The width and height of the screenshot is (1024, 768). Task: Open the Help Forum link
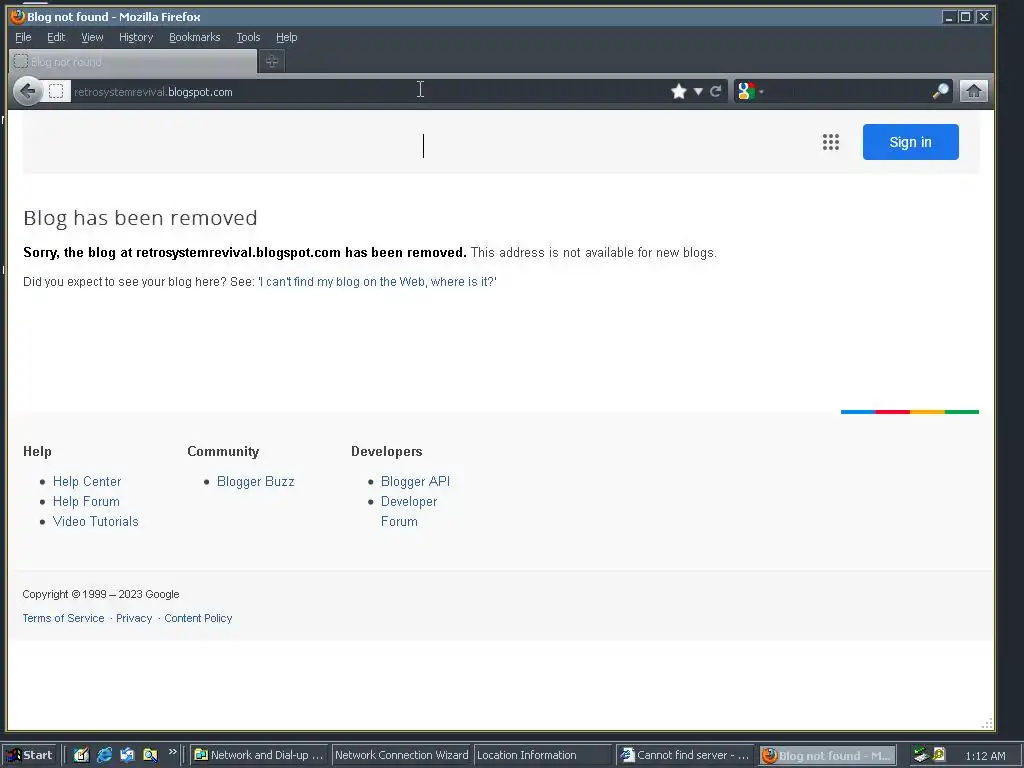click(x=86, y=502)
